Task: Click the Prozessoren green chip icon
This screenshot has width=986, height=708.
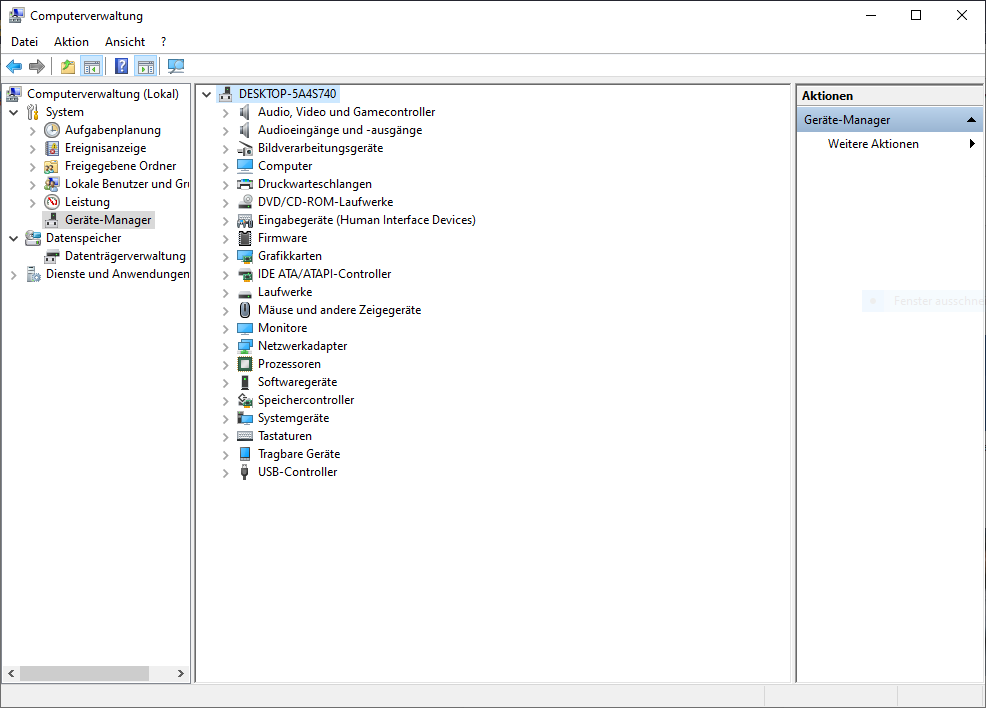Action: [x=245, y=364]
